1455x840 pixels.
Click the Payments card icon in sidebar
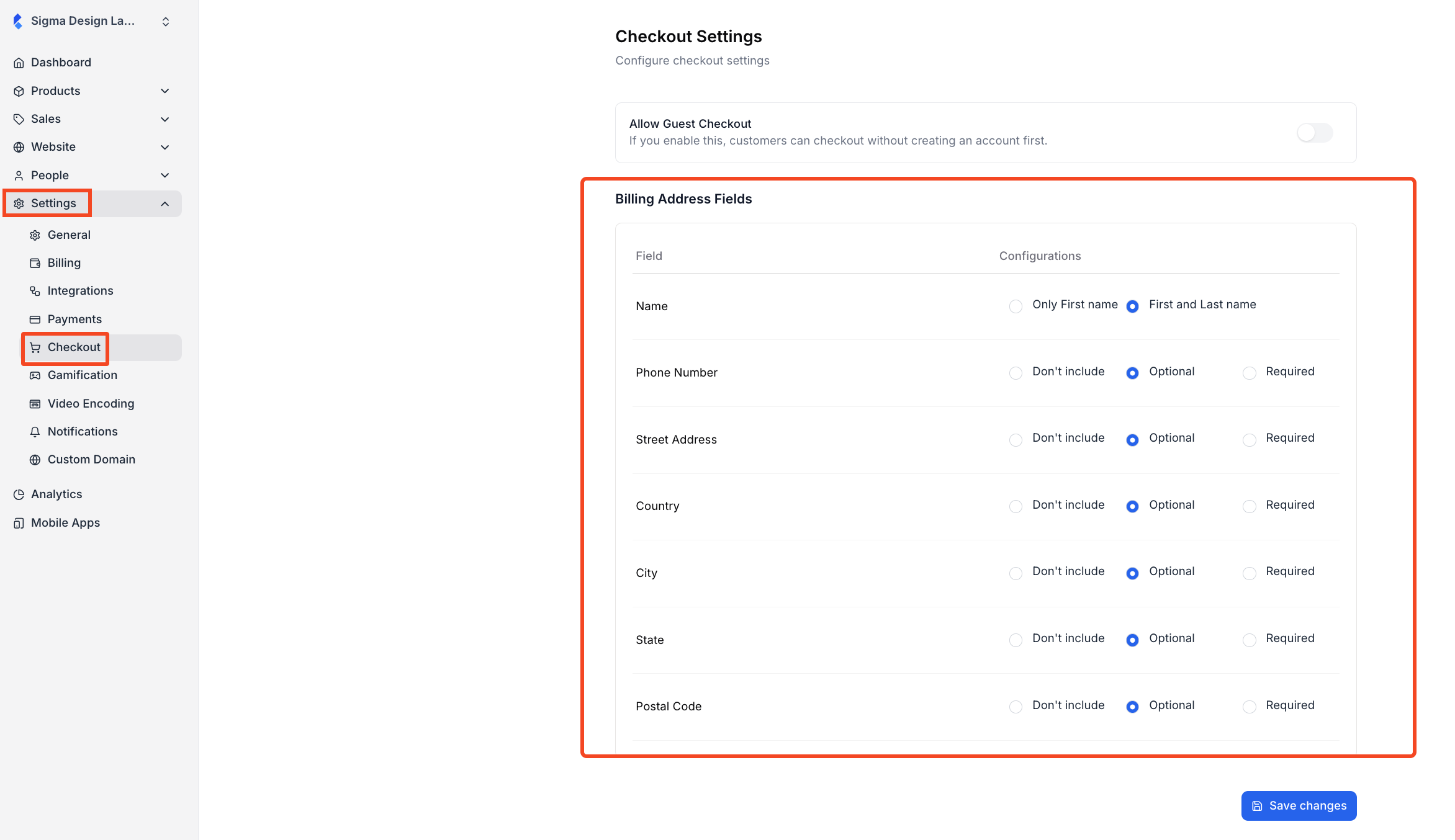35,319
